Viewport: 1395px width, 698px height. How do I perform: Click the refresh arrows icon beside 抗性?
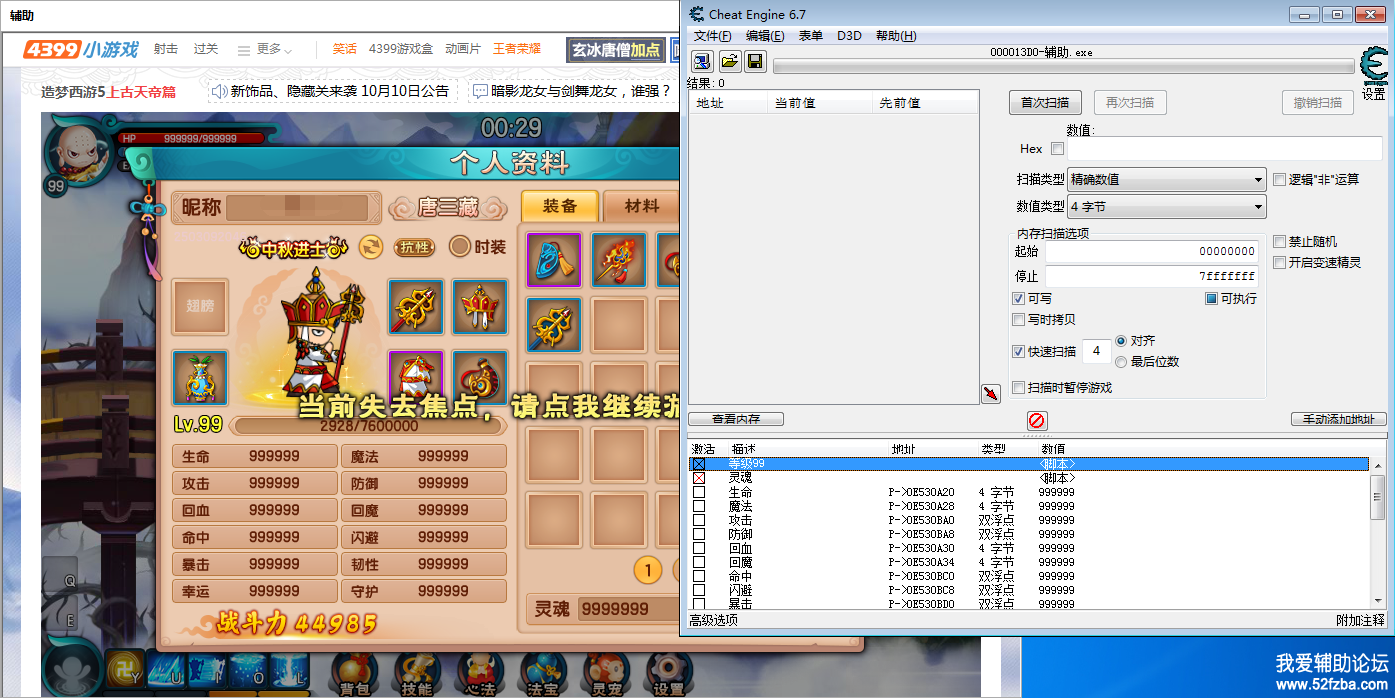tap(371, 247)
